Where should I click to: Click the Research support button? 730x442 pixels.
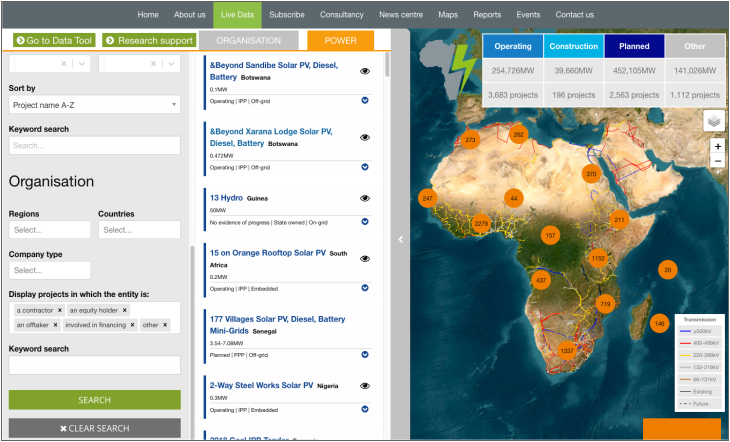149,41
